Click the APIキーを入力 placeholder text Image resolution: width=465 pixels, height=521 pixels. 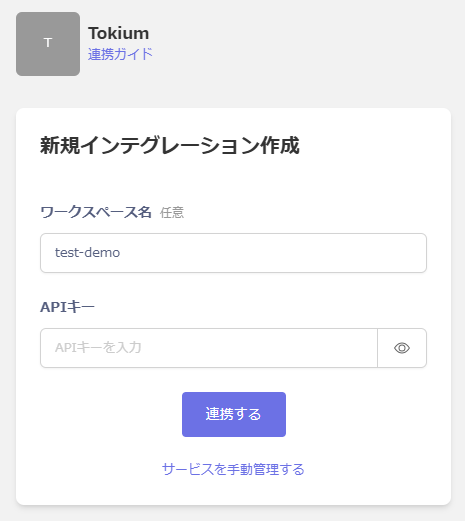click(x=98, y=348)
